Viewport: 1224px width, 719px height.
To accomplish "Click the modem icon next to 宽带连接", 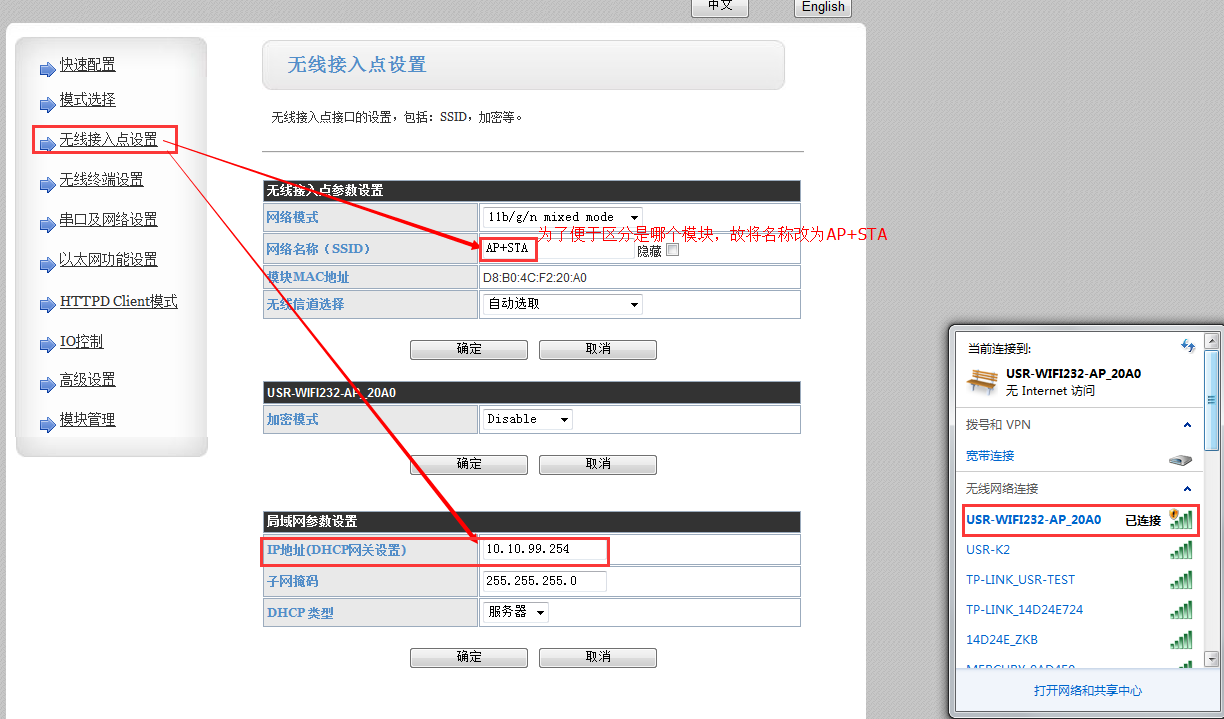I will point(1181,457).
